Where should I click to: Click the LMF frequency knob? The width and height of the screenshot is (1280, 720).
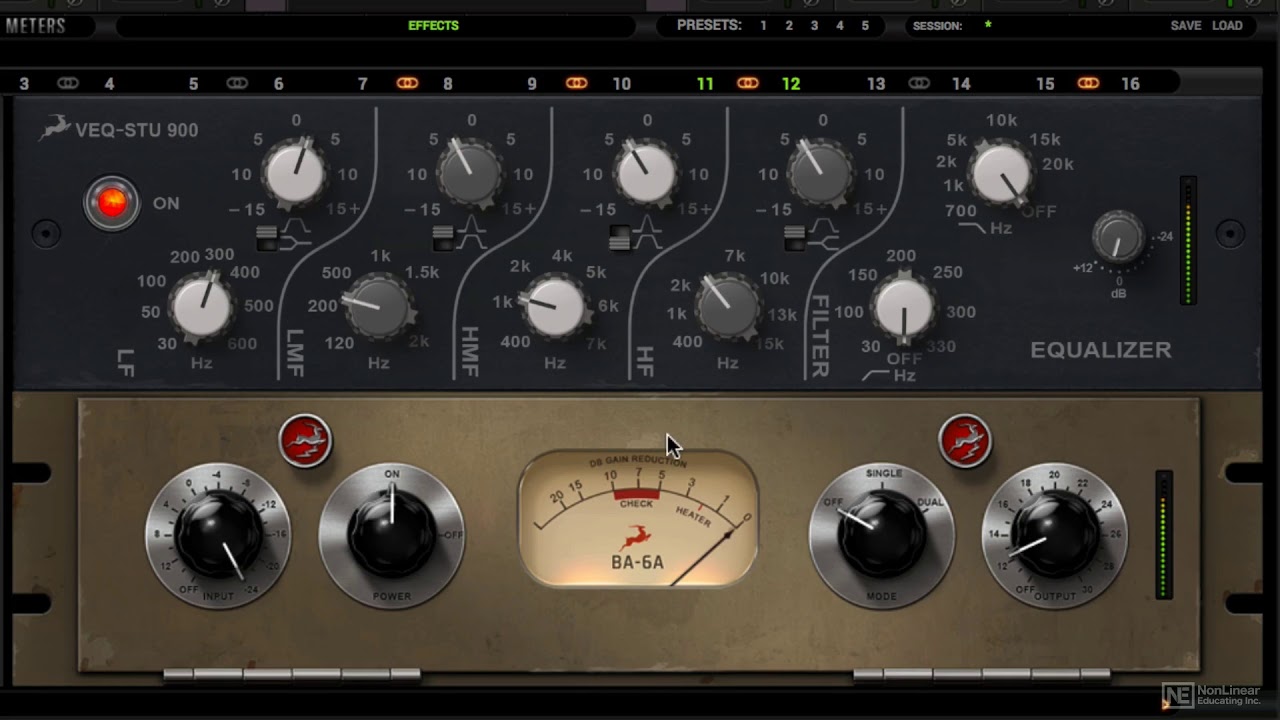tap(379, 306)
